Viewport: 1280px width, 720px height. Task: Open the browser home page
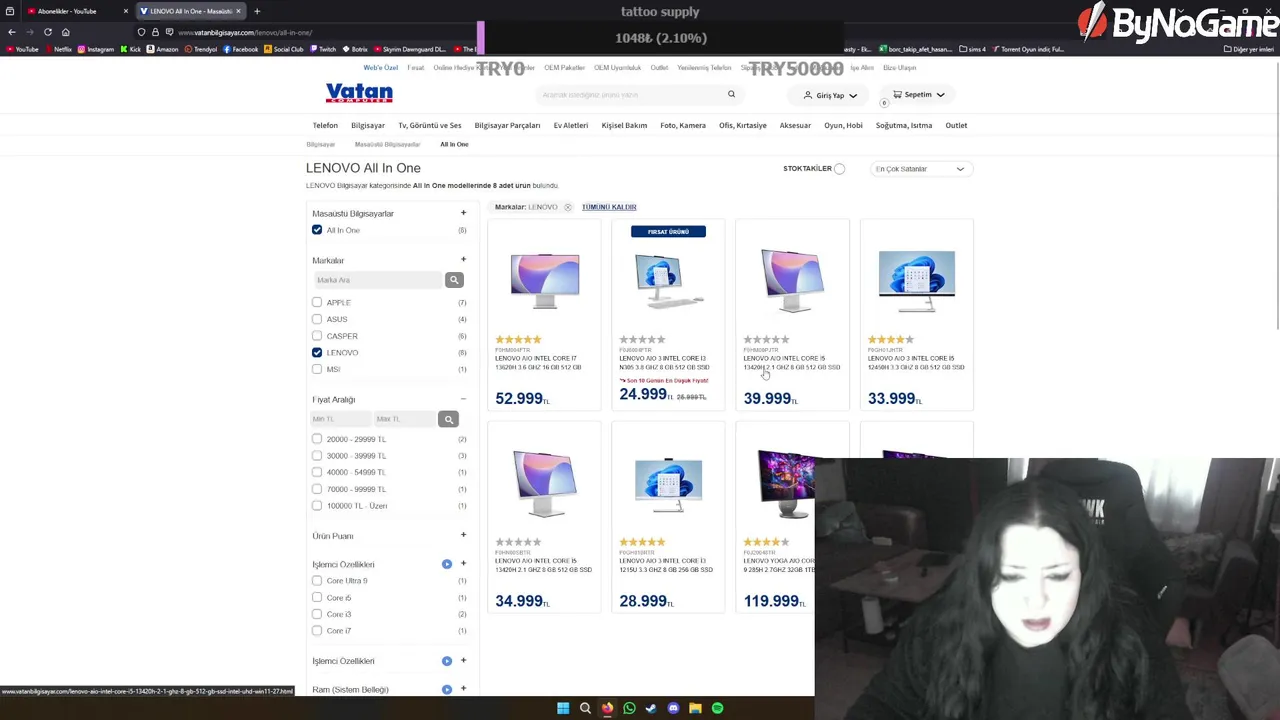click(66, 32)
